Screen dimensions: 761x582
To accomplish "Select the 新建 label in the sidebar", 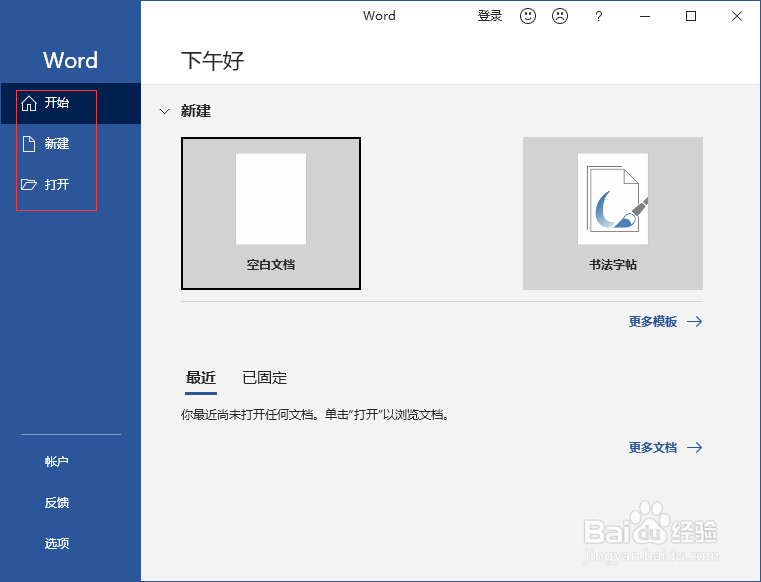I will click(x=57, y=144).
